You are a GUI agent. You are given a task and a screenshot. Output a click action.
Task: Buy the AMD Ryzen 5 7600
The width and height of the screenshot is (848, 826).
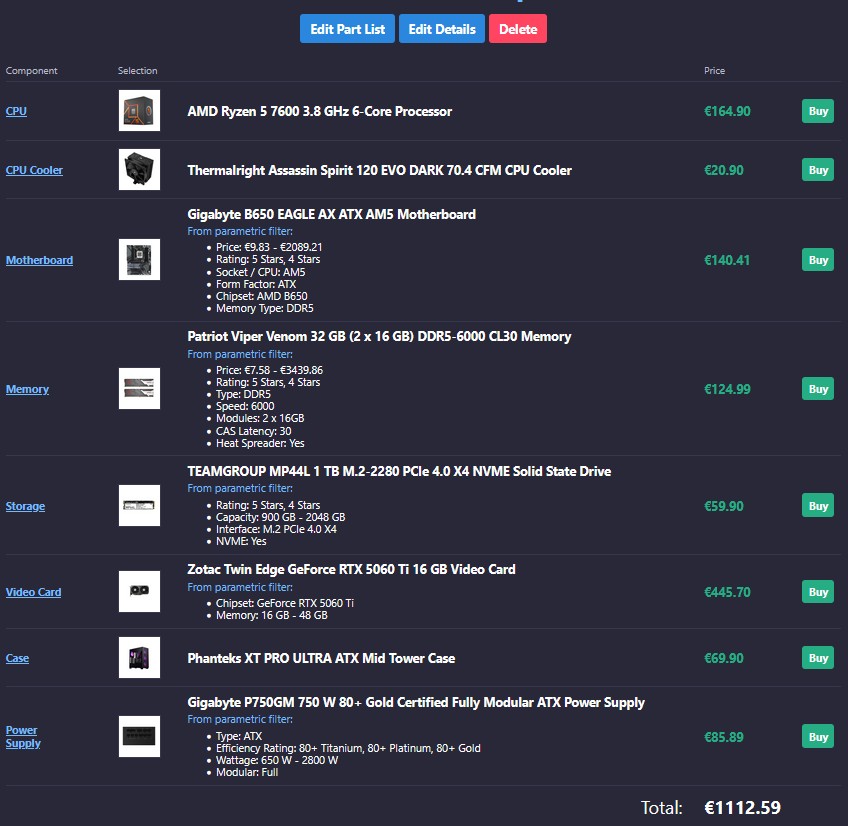coord(818,111)
